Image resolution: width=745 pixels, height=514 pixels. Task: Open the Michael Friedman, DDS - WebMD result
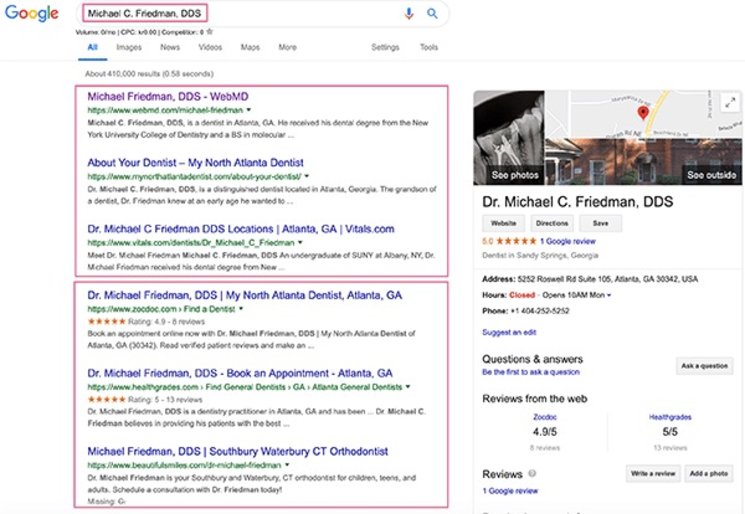click(168, 96)
